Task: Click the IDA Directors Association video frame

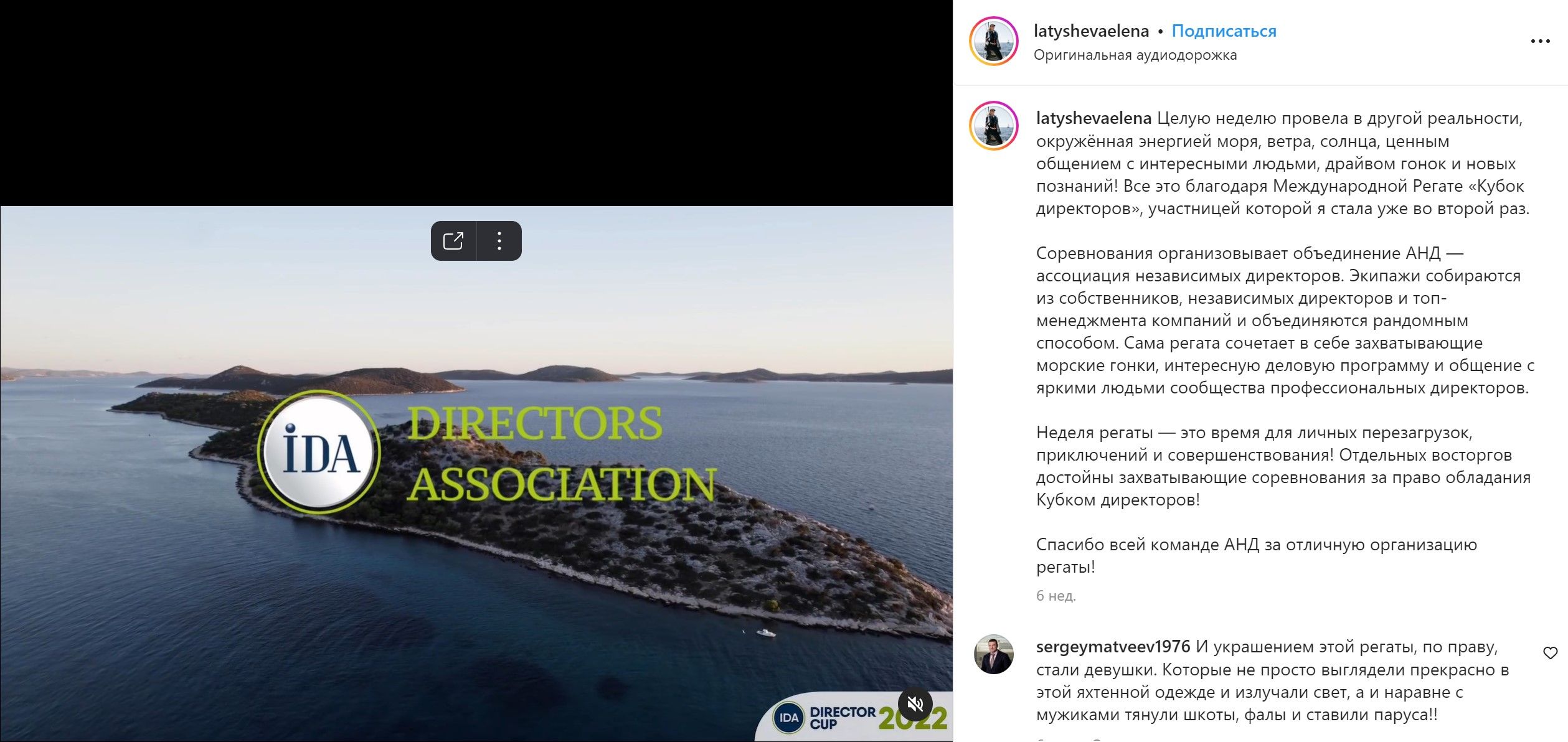Action: point(476,474)
